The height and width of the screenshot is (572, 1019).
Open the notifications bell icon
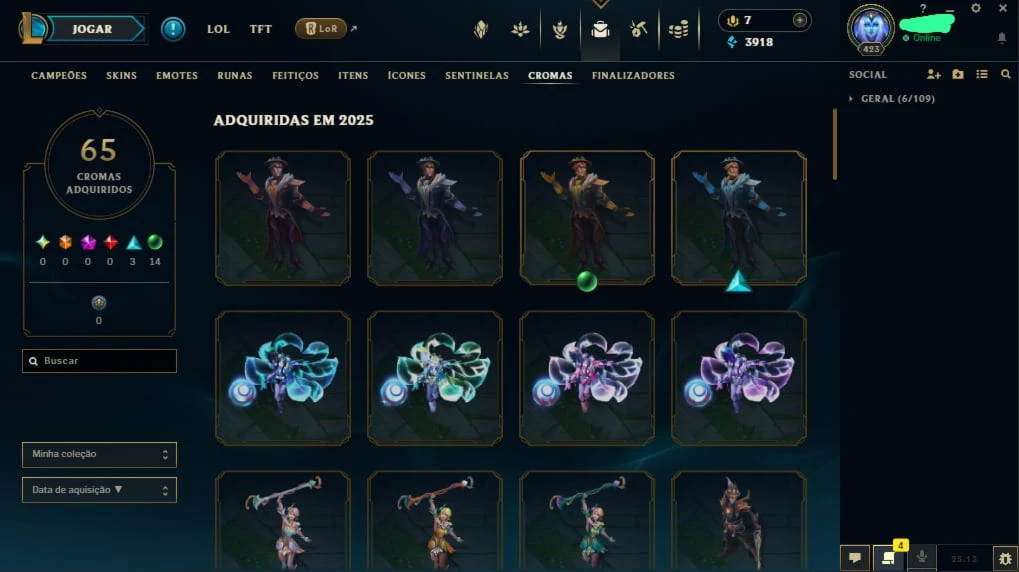click(x=1002, y=38)
